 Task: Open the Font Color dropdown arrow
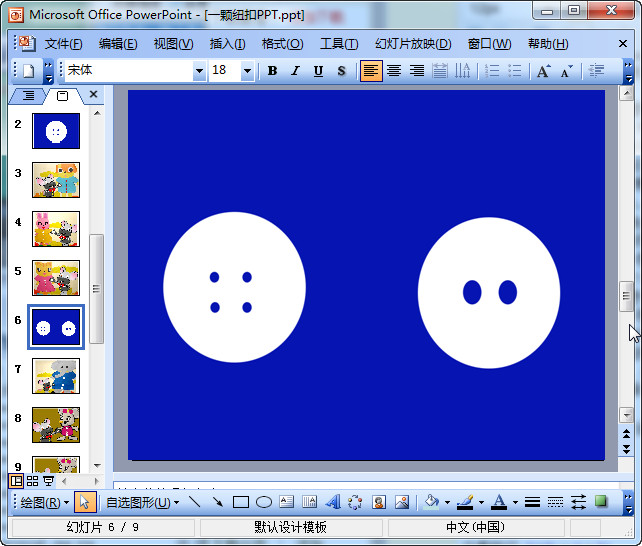(x=515, y=502)
